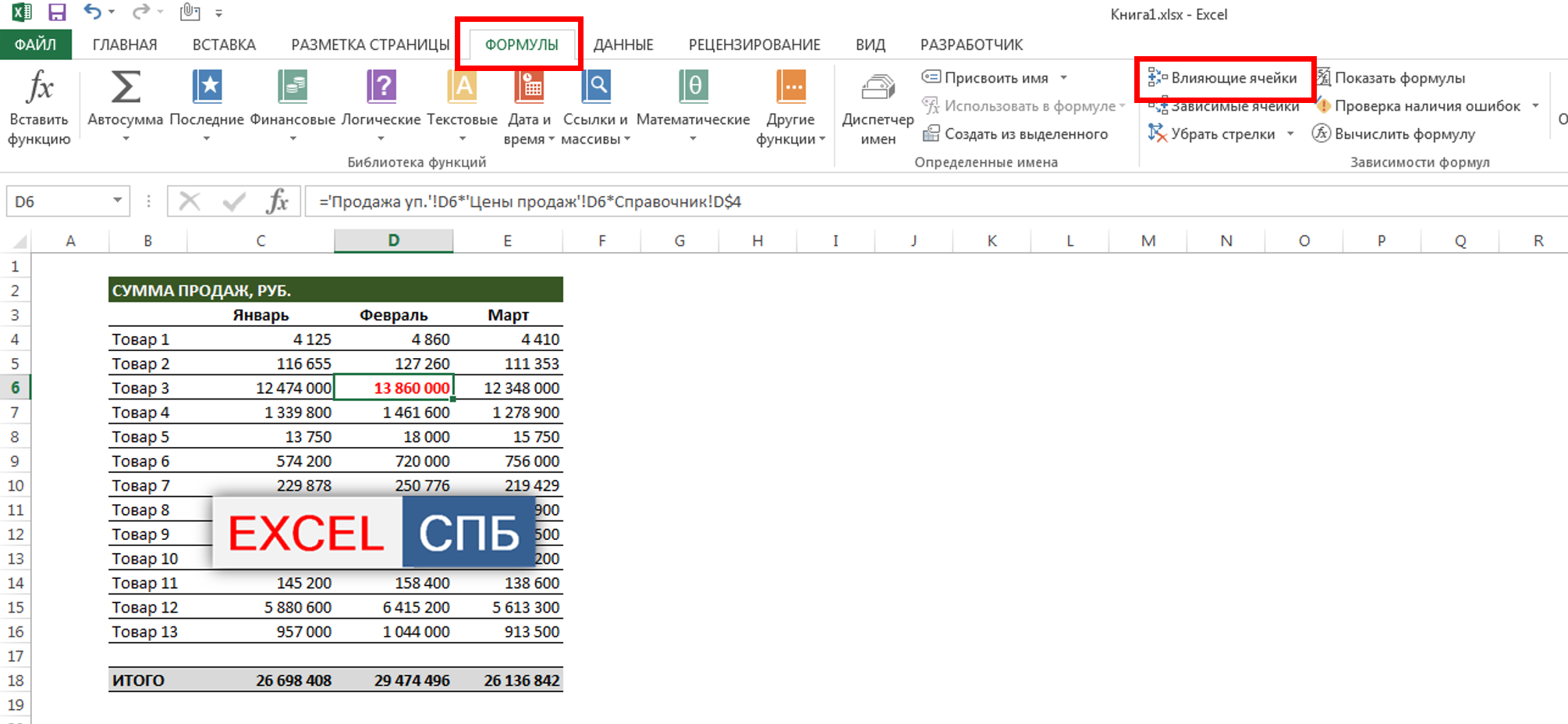Screen dimensions: 1568x724
Task: Switch to the ДАННЫЕ tab
Action: pyautogui.click(x=623, y=44)
